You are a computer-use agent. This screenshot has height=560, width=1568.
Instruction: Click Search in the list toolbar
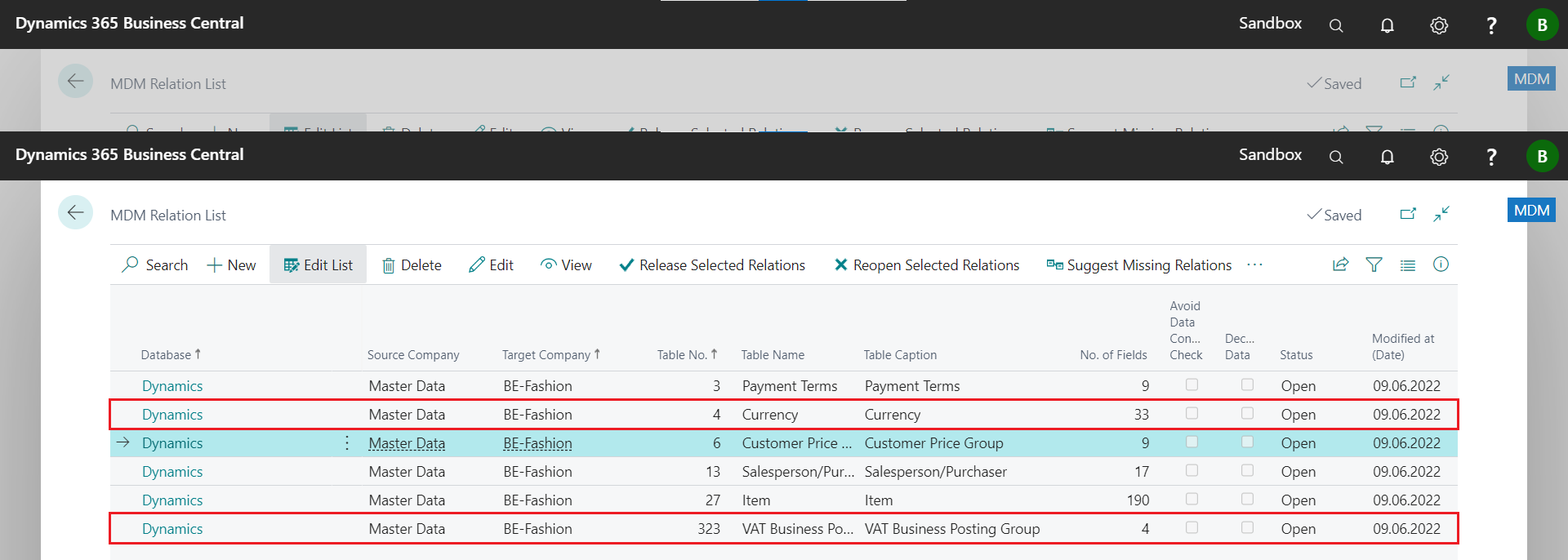click(155, 265)
